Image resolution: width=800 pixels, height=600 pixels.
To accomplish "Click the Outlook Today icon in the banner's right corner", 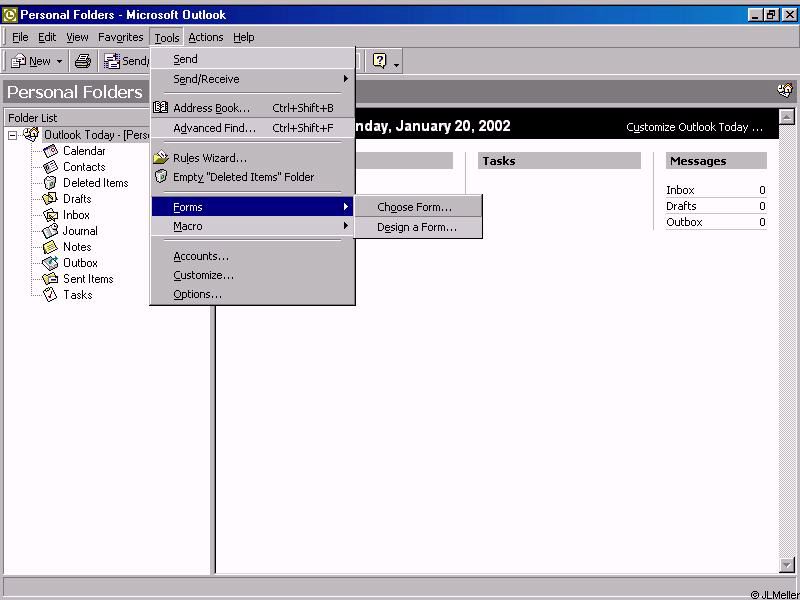I will pyautogui.click(x=785, y=91).
